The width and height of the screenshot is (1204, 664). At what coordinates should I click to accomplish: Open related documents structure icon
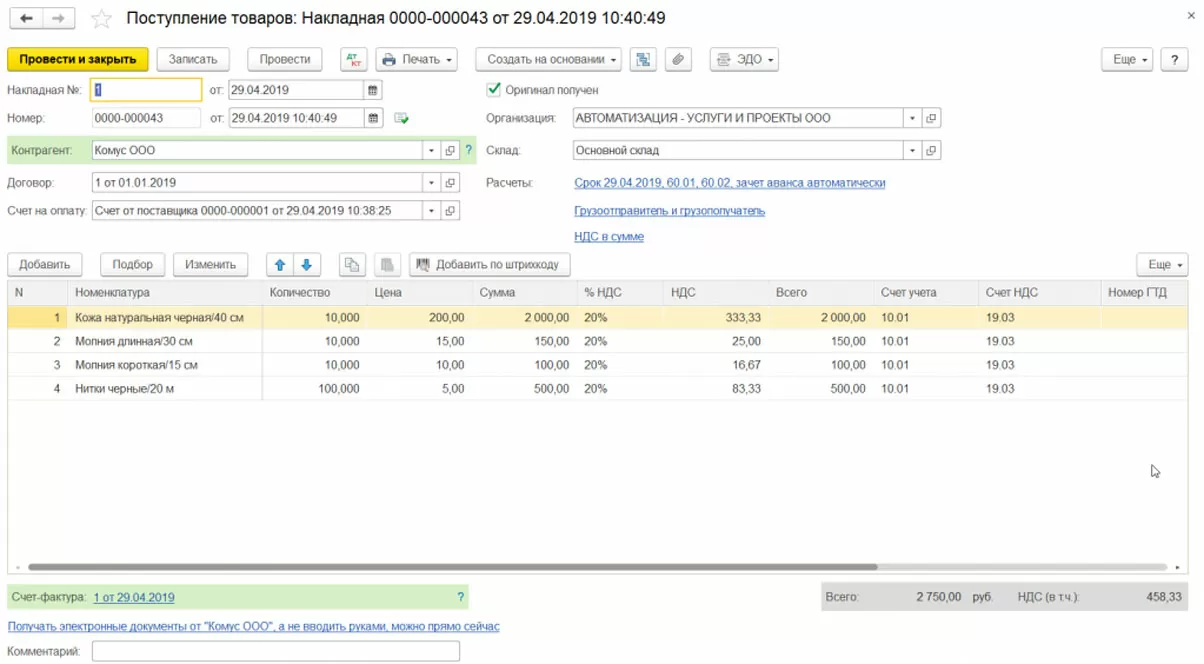point(642,60)
